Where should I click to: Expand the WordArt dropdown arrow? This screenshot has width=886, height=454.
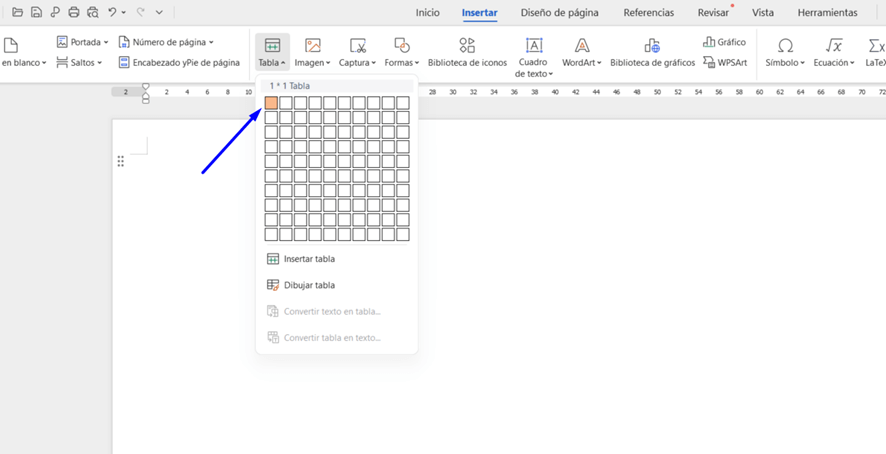[x=600, y=63]
